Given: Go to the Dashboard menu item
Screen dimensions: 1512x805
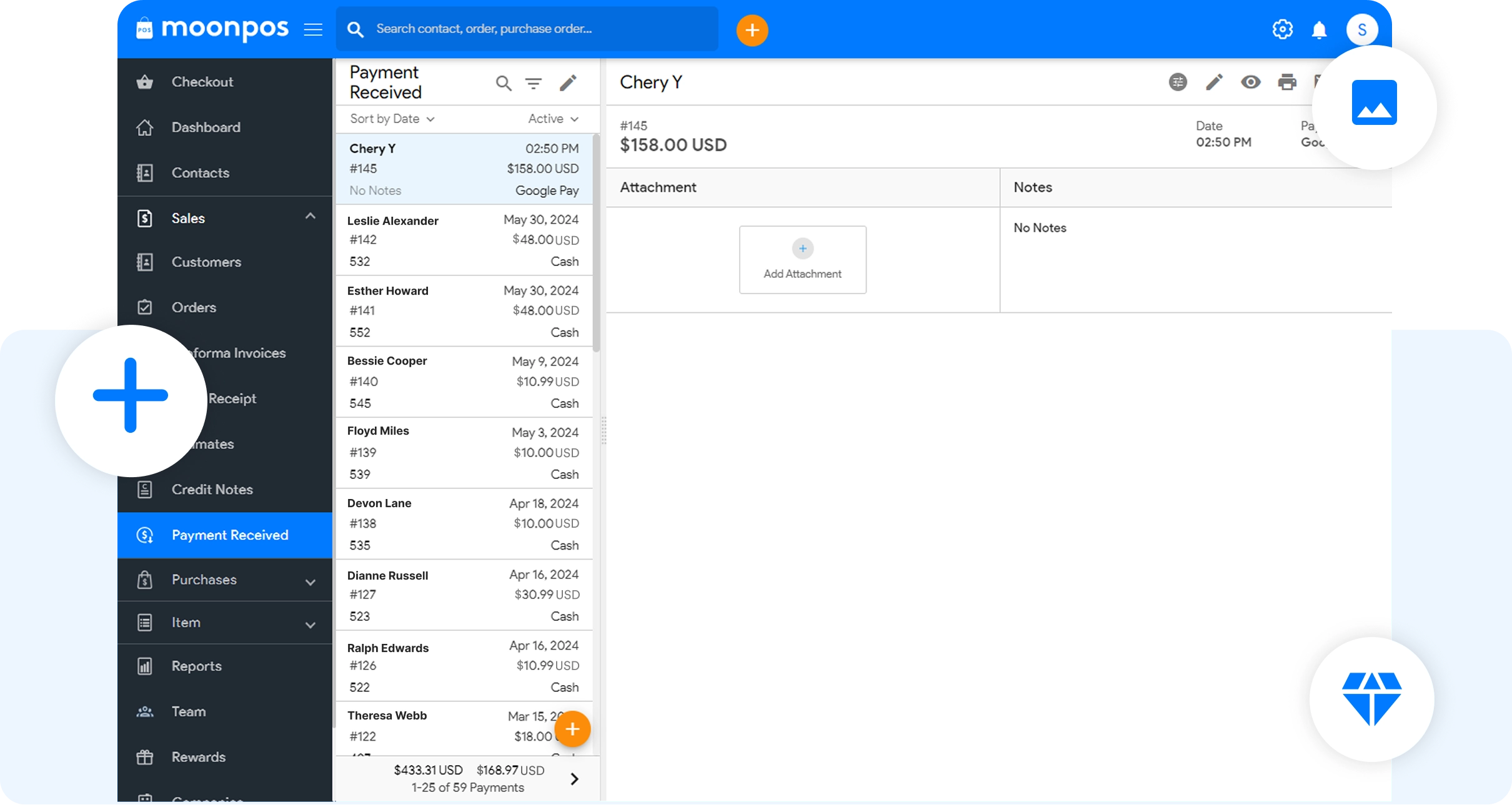Looking at the screenshot, I should click(x=206, y=127).
